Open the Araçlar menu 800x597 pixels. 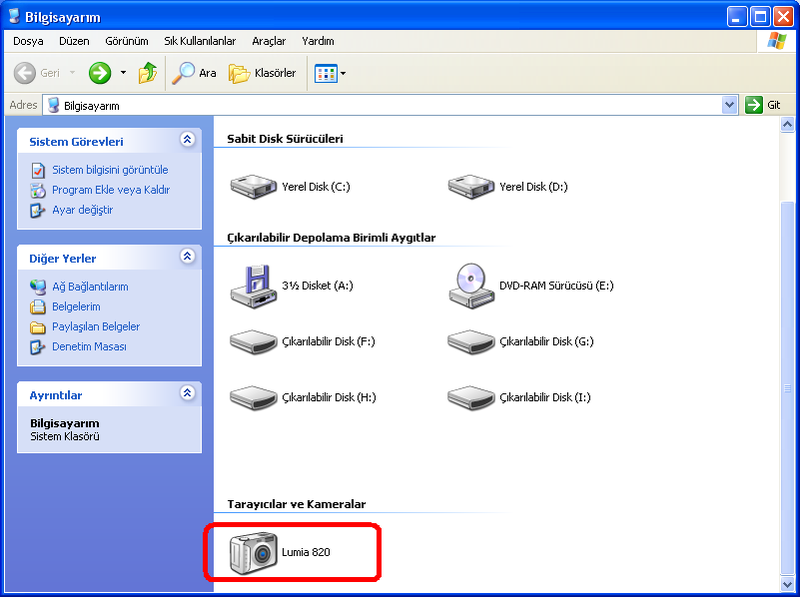click(x=269, y=41)
